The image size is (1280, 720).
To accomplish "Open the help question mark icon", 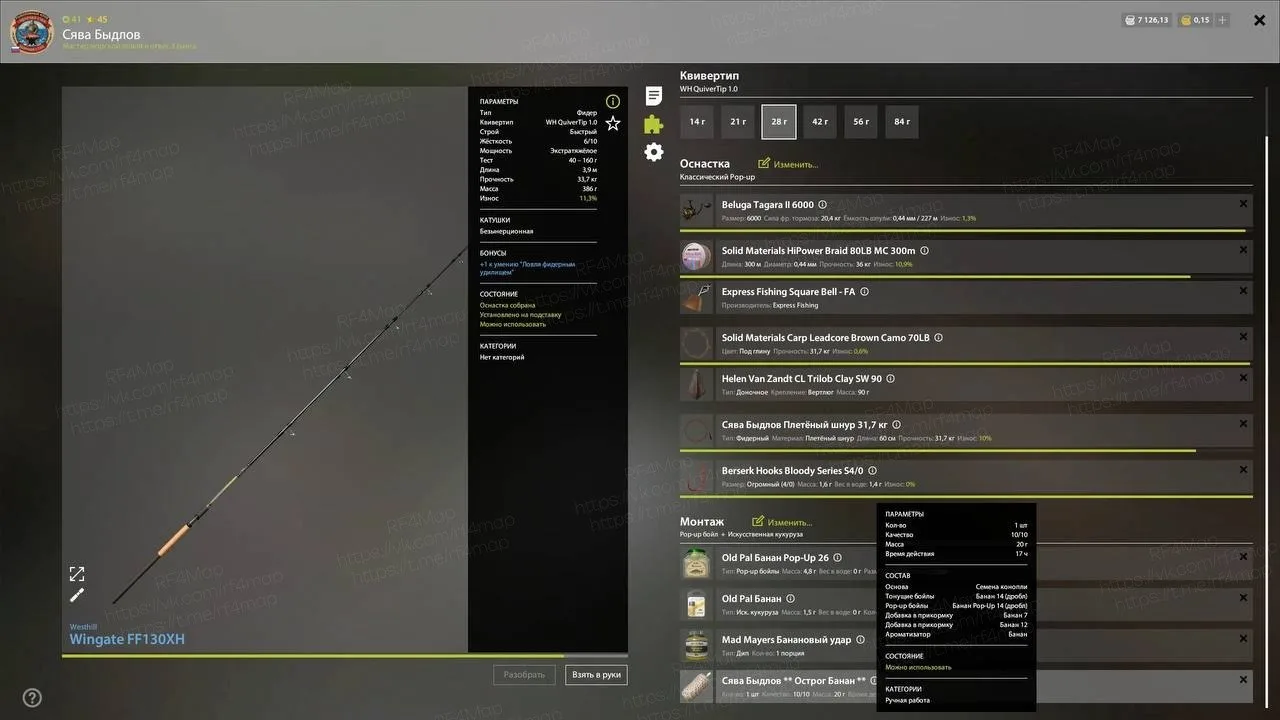I will point(32,697).
